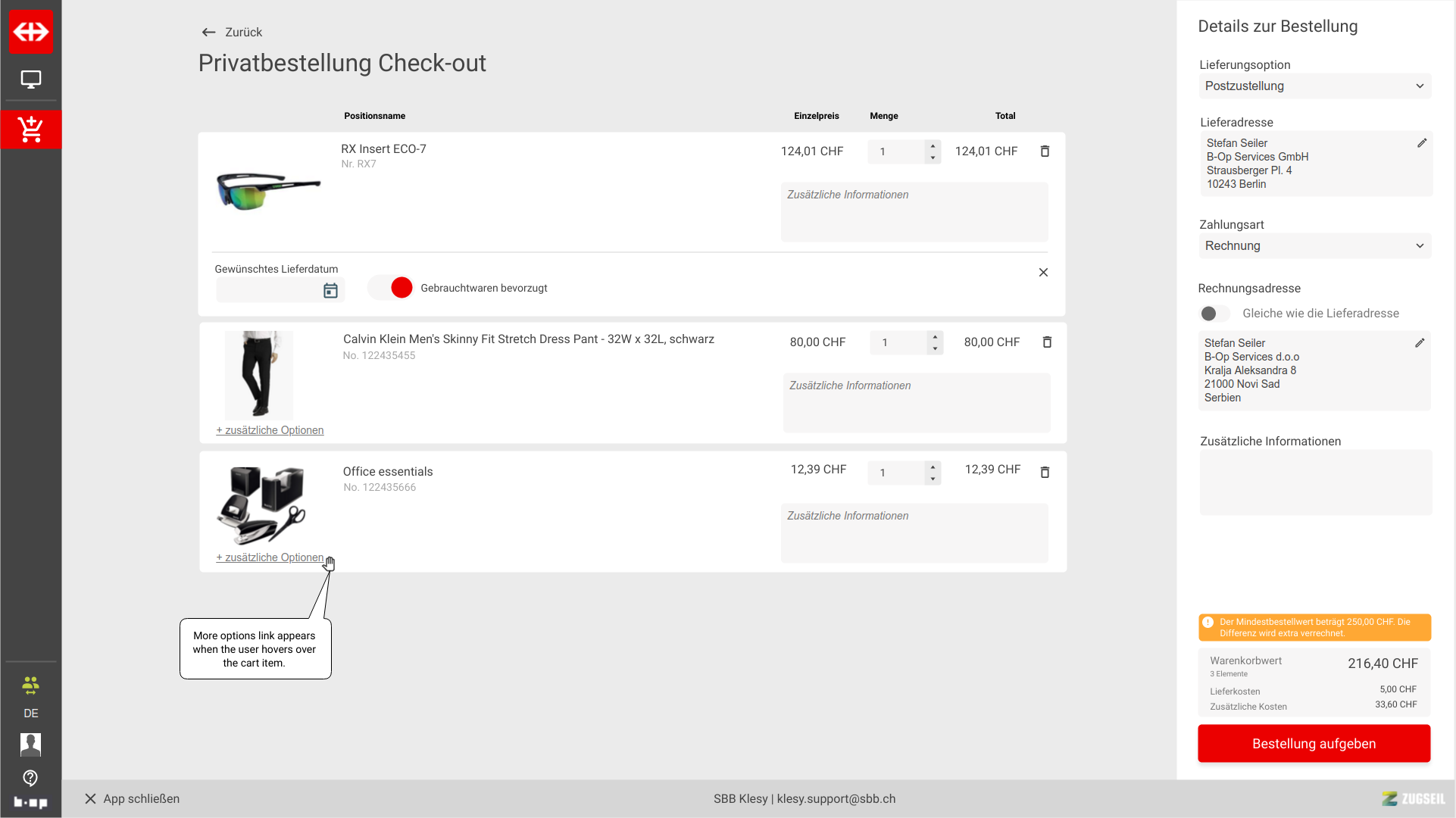The width and height of the screenshot is (1456, 818).
Task: Enable Gleiche wie die Lieferadresse toggle
Action: (x=1214, y=314)
